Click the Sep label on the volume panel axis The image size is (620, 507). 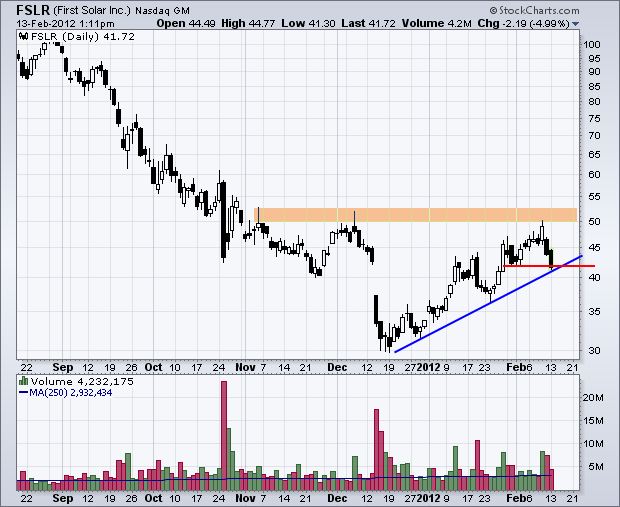click(63, 498)
